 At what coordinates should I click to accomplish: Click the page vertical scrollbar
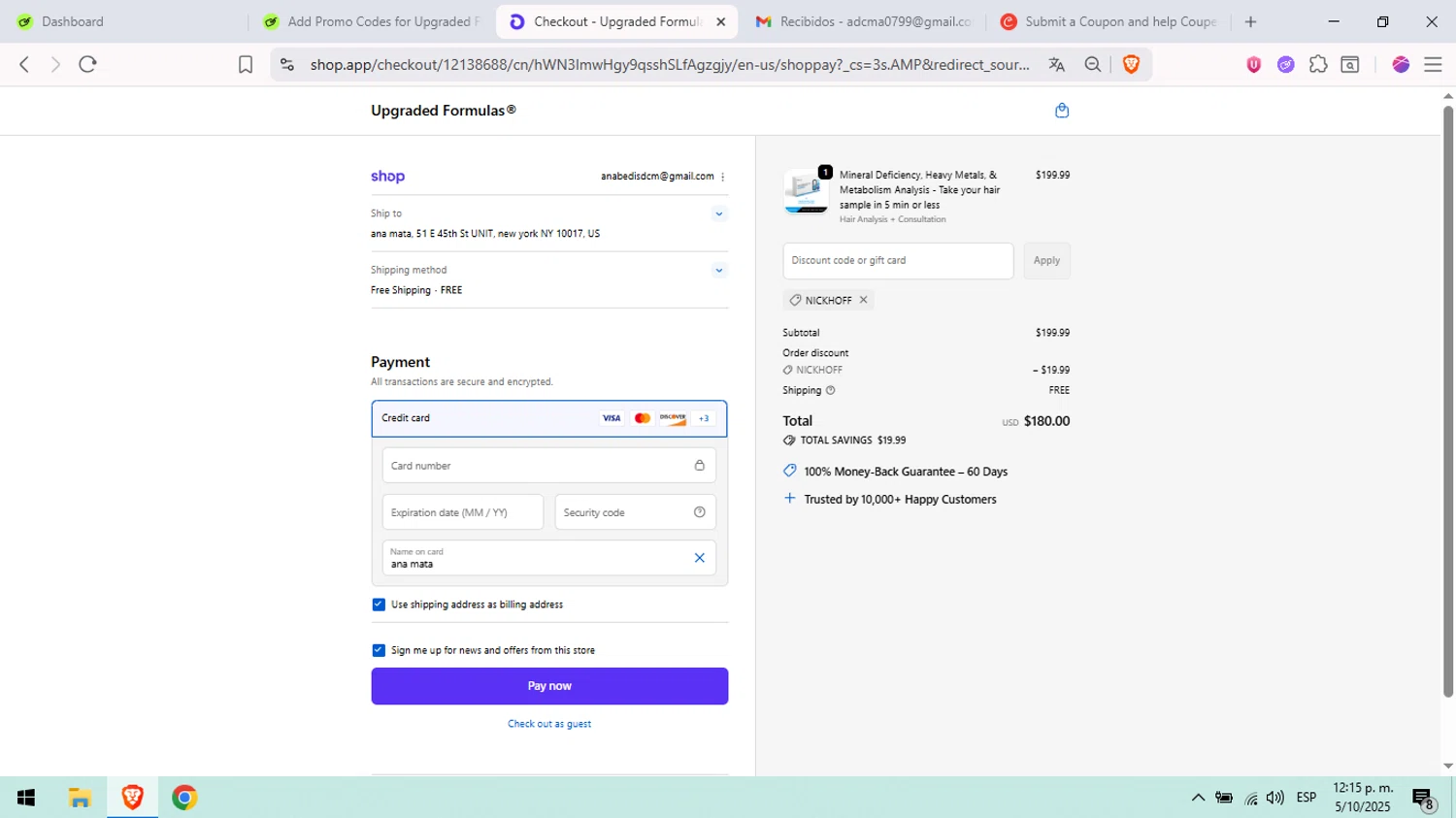tap(1448, 401)
